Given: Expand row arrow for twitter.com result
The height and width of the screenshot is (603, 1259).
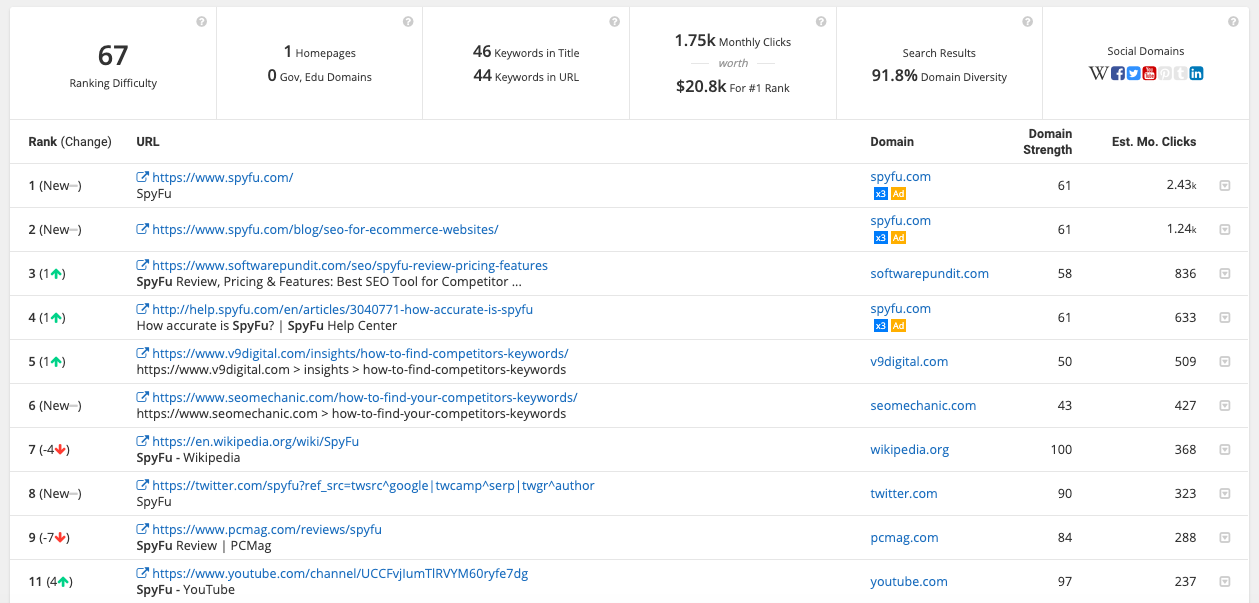Looking at the screenshot, I should pos(1225,494).
